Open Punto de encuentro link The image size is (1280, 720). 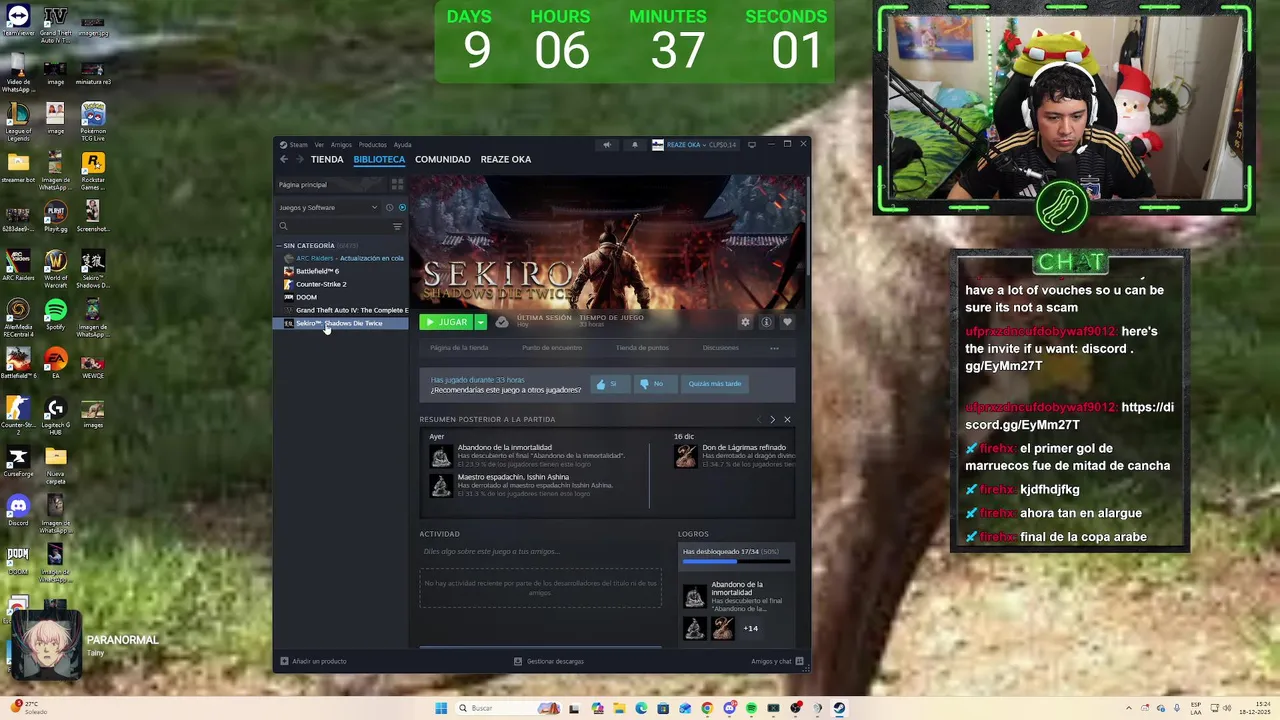pyautogui.click(x=552, y=348)
